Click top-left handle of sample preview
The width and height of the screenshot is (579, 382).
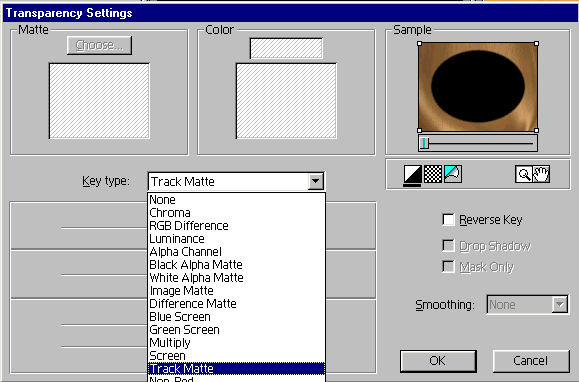pos(419,44)
